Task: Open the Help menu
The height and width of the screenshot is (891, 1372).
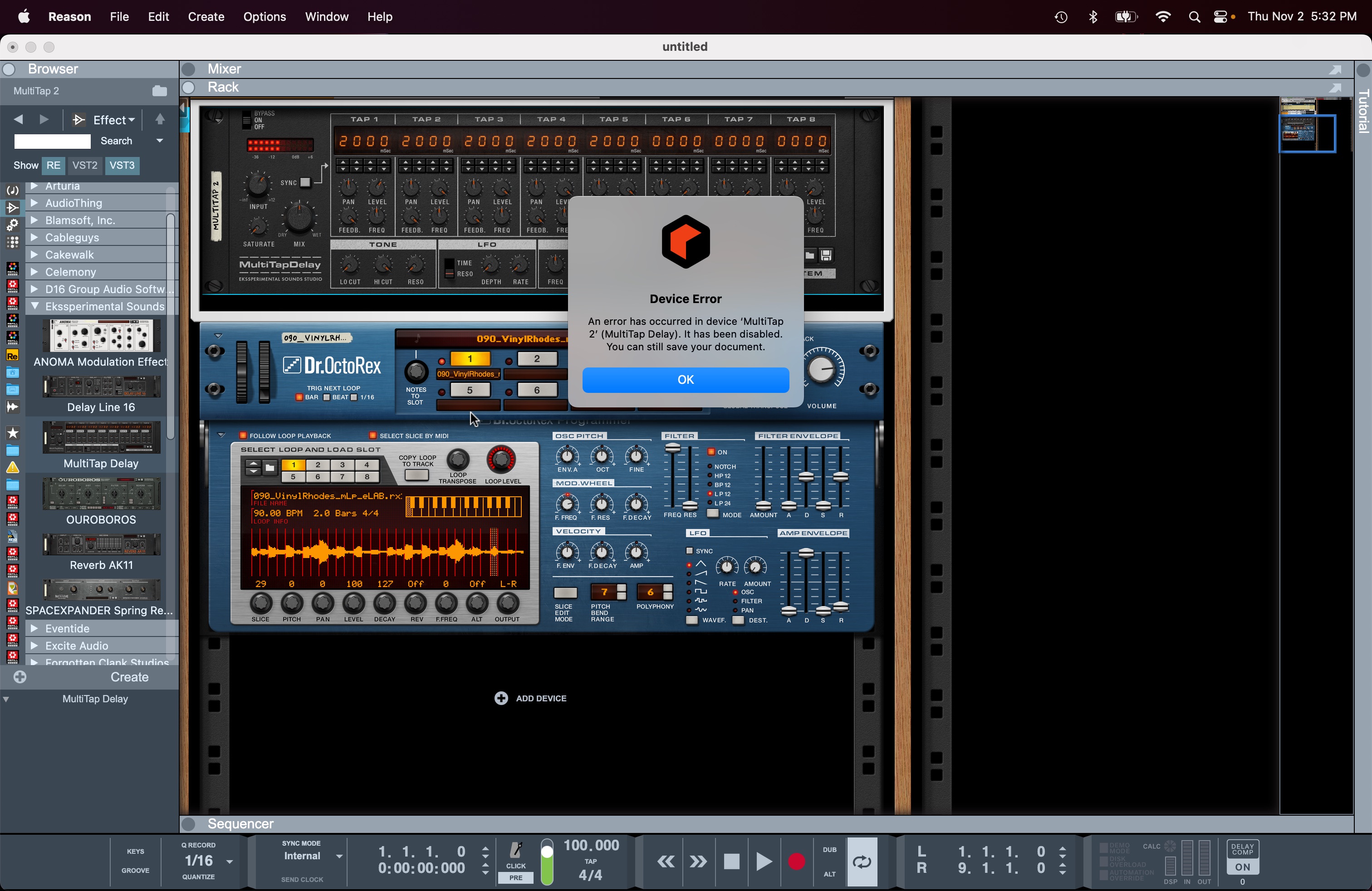Action: coord(380,17)
